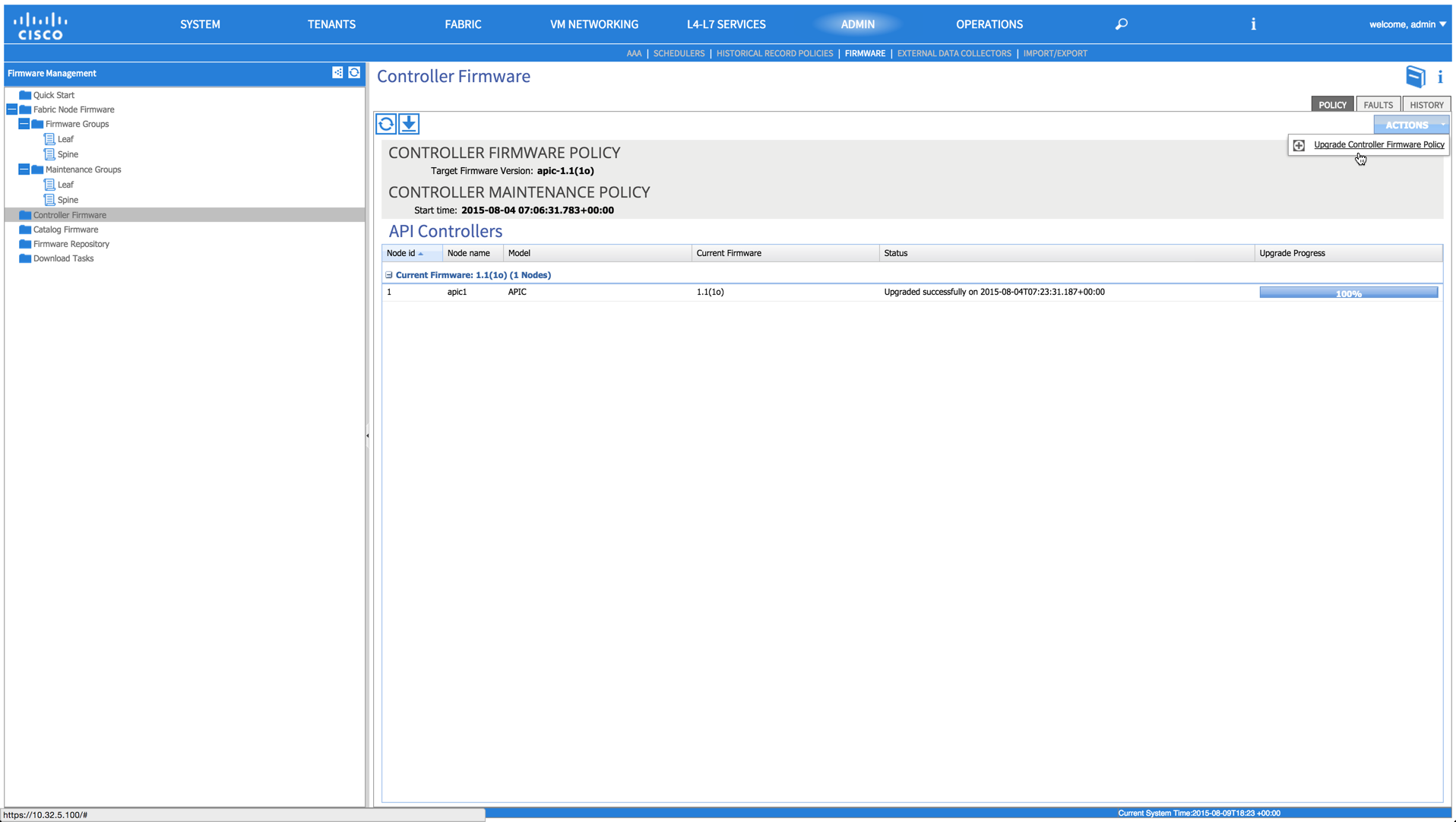1456x822 pixels.
Task: Sort by the Node name column header
Action: [473, 253]
